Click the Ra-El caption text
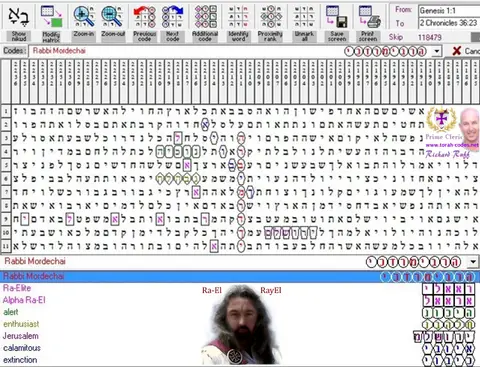The image size is (480, 367). (212, 290)
